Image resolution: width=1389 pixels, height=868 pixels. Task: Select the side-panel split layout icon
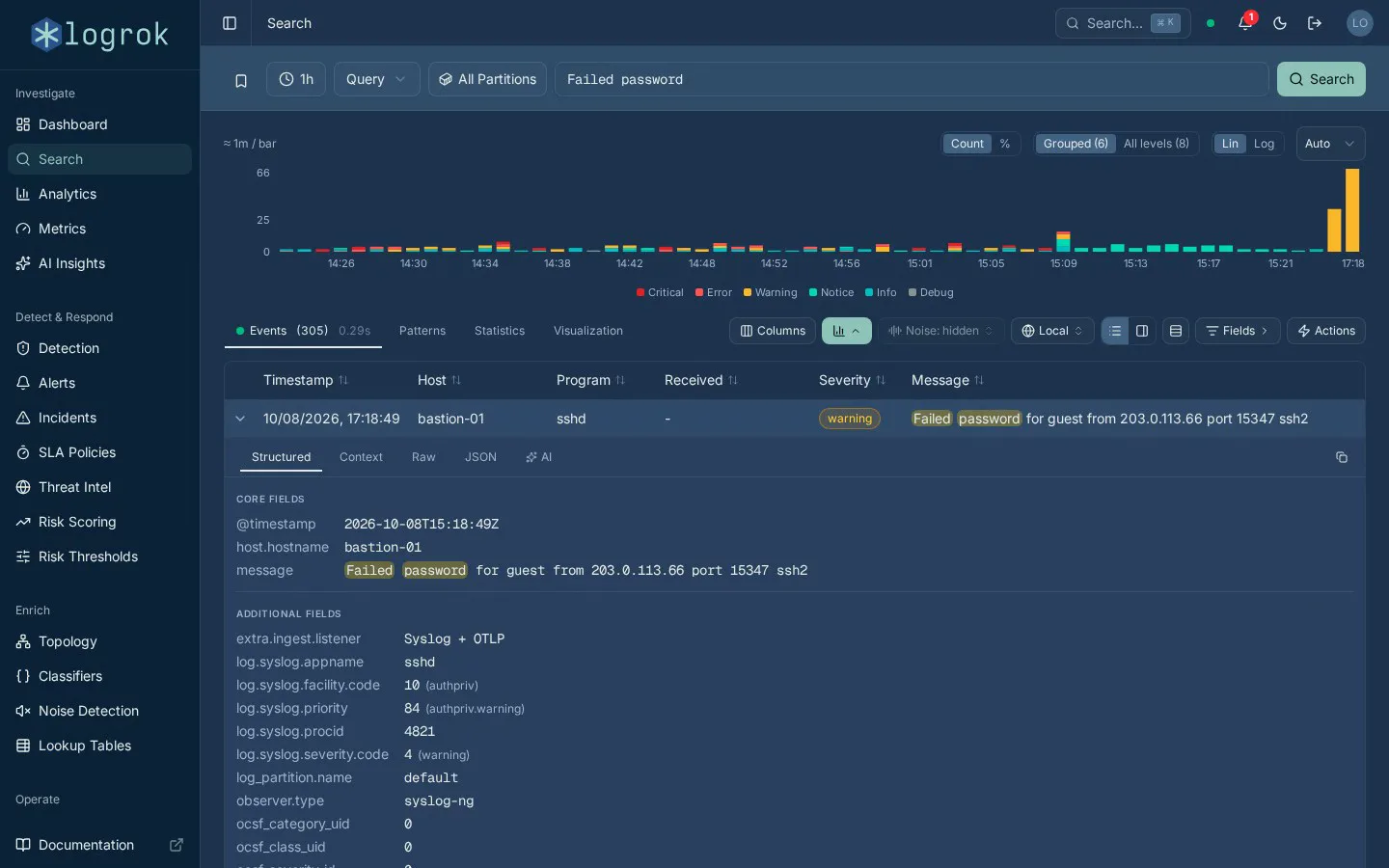coord(1142,331)
